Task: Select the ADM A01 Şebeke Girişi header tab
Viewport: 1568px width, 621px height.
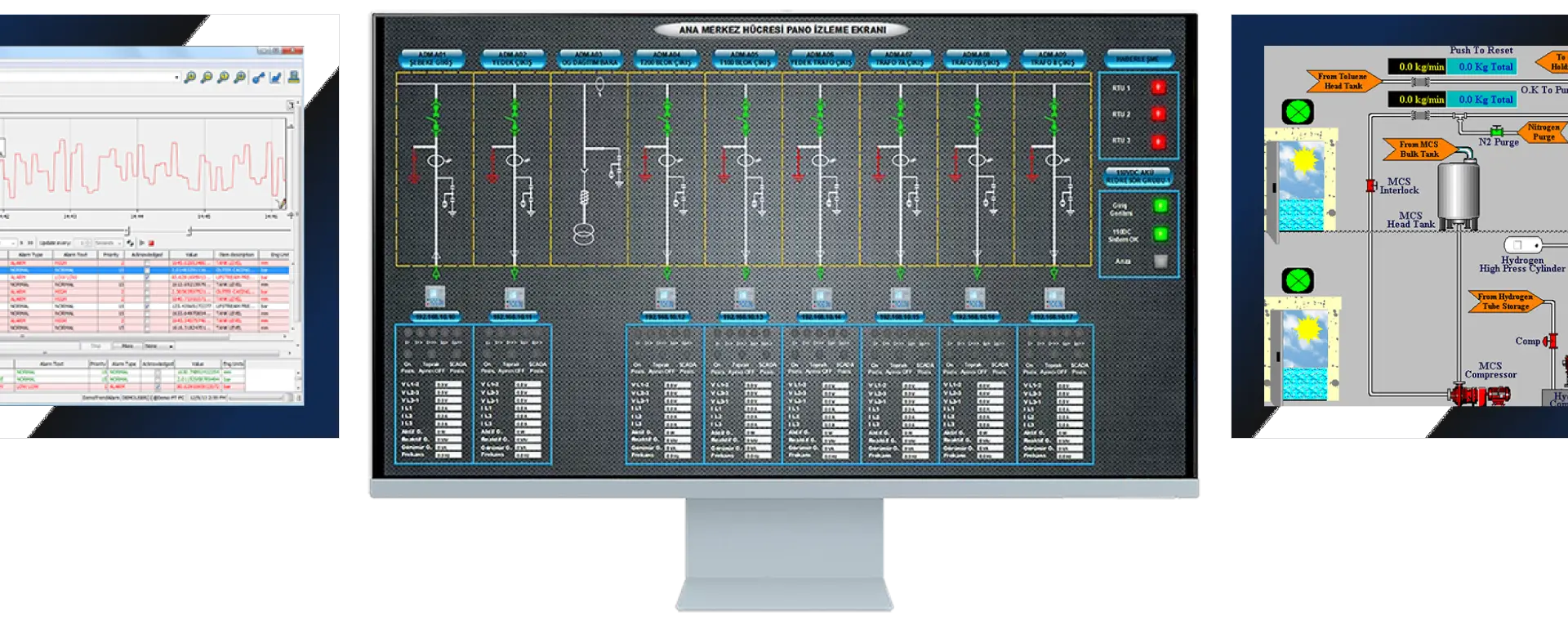Action: click(432, 59)
